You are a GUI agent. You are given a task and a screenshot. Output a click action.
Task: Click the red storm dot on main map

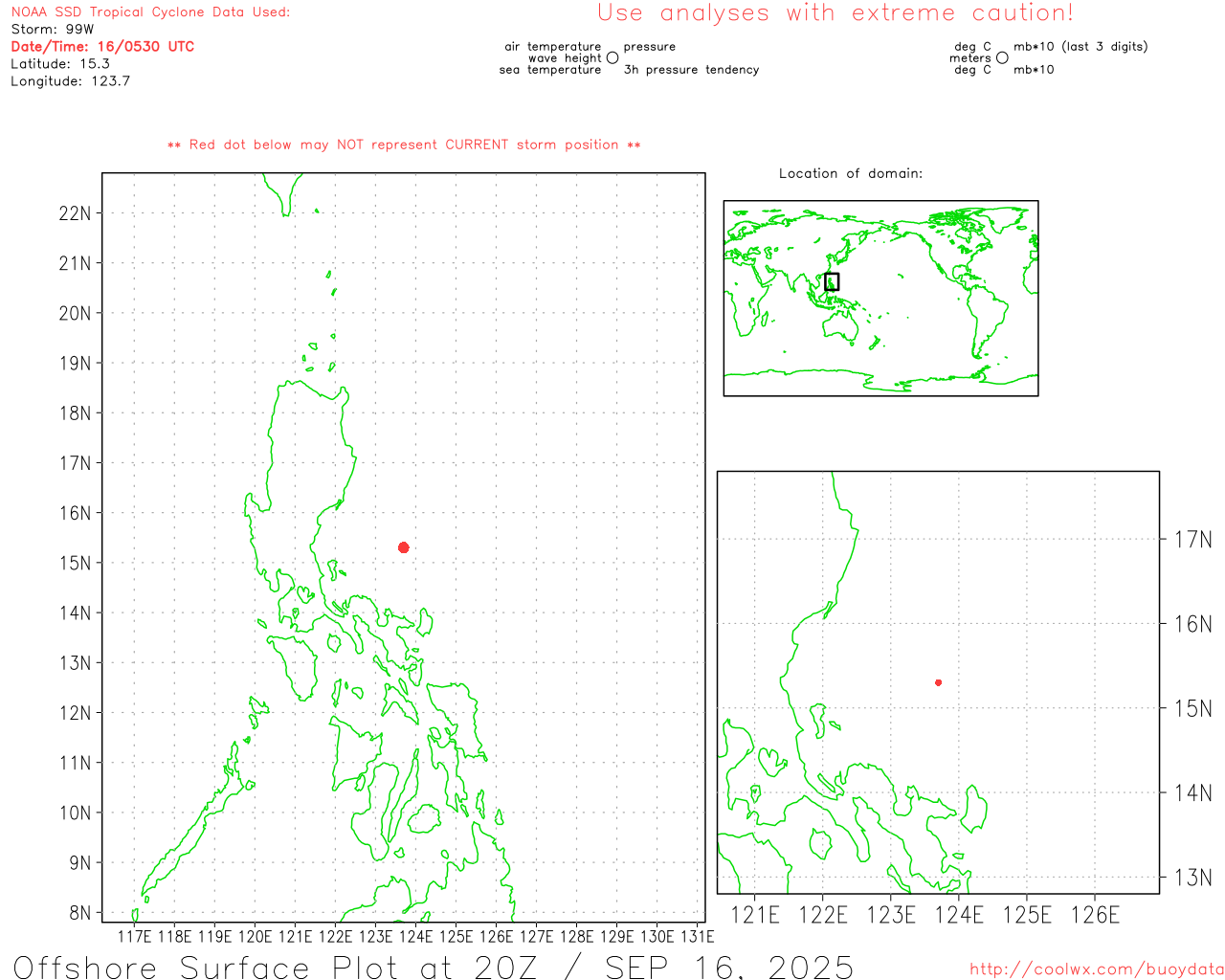point(404,547)
